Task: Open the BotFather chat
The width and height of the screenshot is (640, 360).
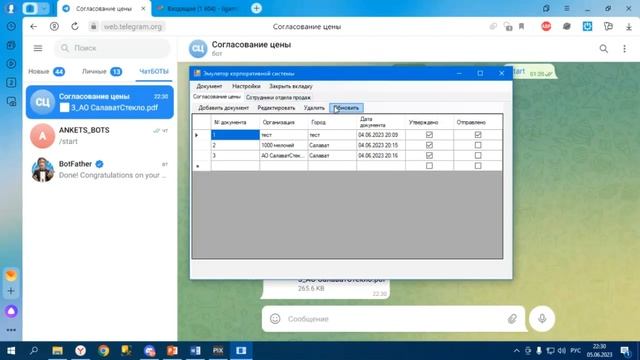Action: coord(100,169)
